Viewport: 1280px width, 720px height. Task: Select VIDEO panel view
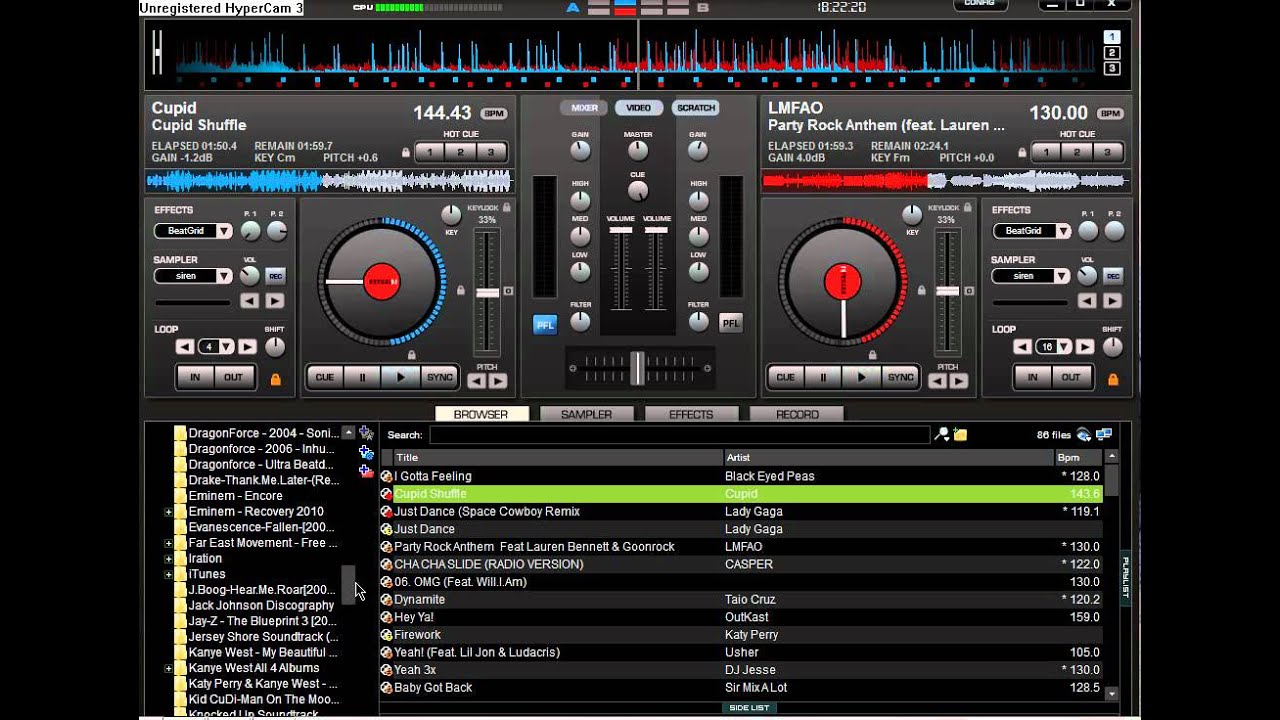(x=639, y=108)
